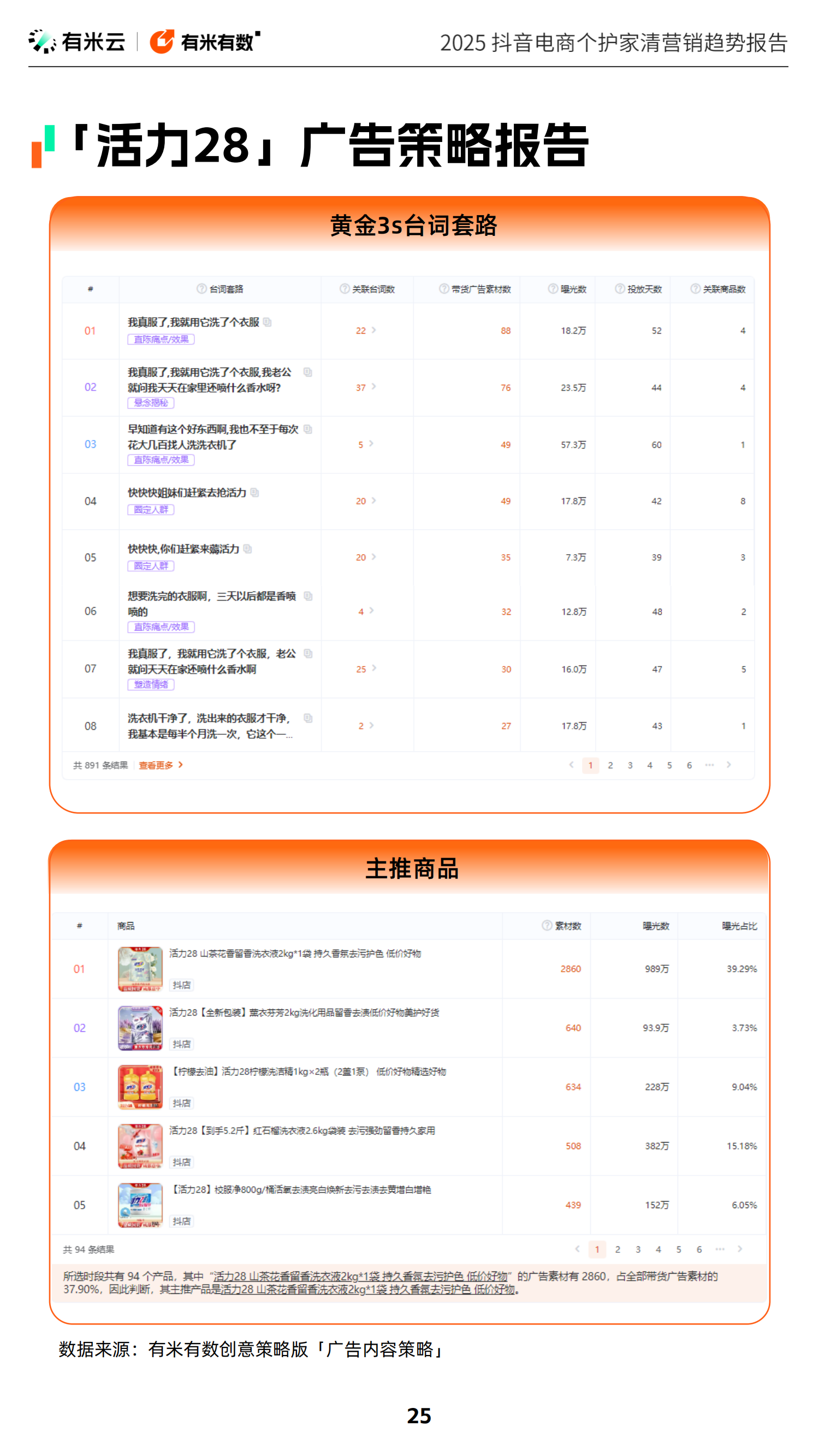Open underlined 活力28 山茶花香 product link in summary
The height and width of the screenshot is (1456, 819).
coord(360,1276)
